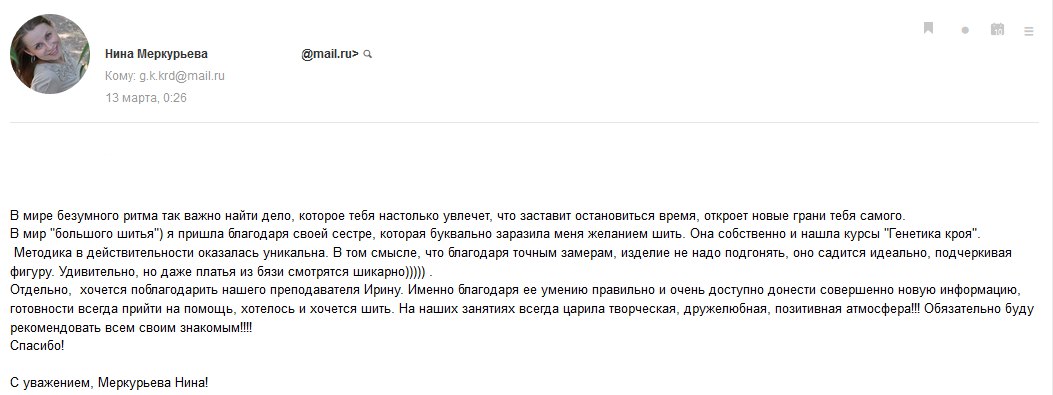Flag this email with the bookmark icon
The width and height of the screenshot is (1053, 395).
point(929,28)
